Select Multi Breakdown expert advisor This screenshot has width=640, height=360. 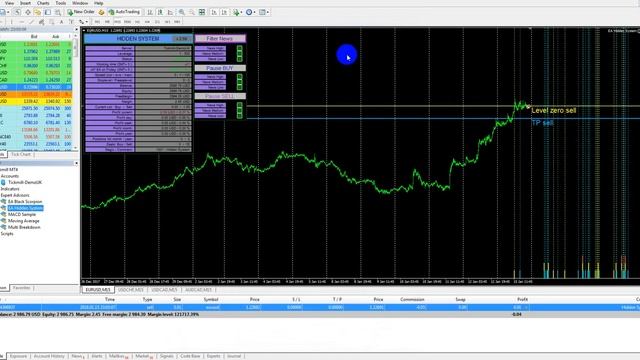[x=24, y=227]
